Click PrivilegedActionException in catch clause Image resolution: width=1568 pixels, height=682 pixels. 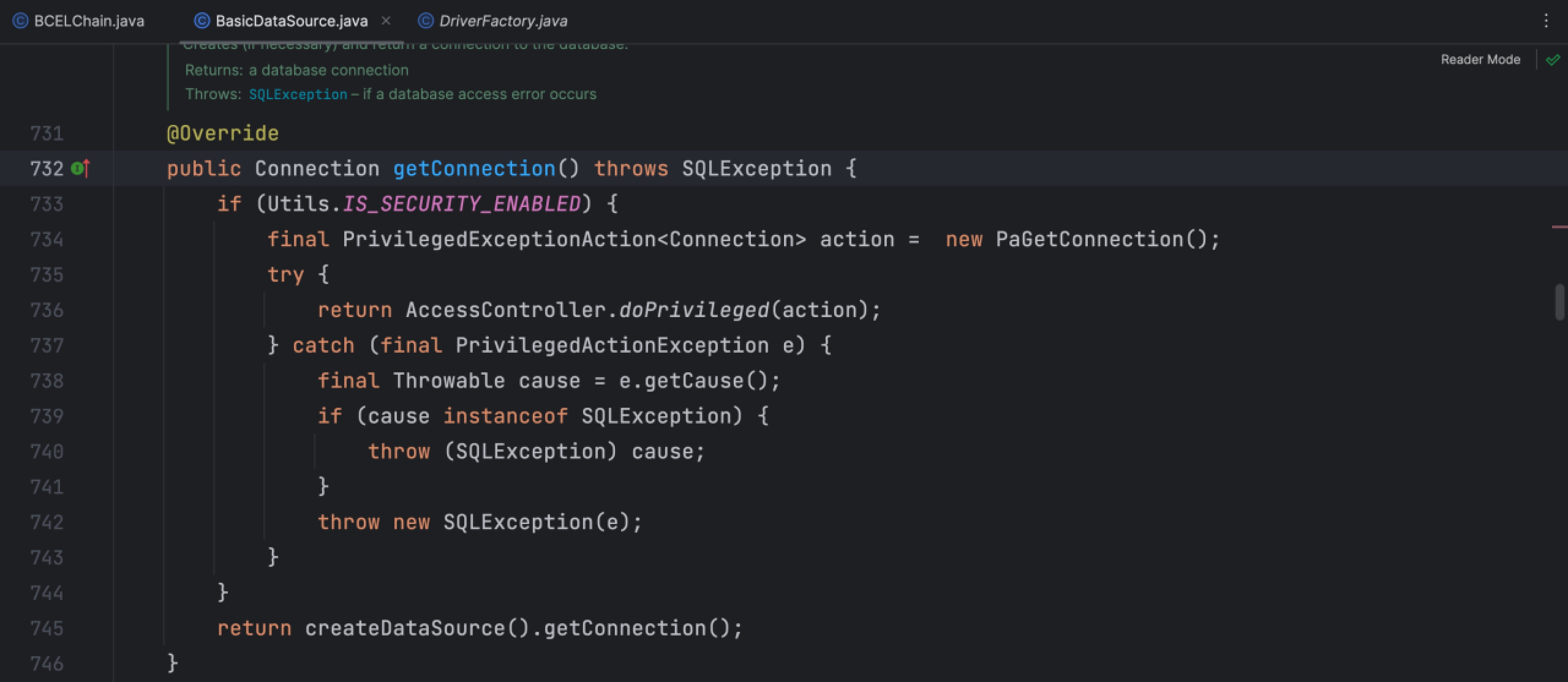612,345
